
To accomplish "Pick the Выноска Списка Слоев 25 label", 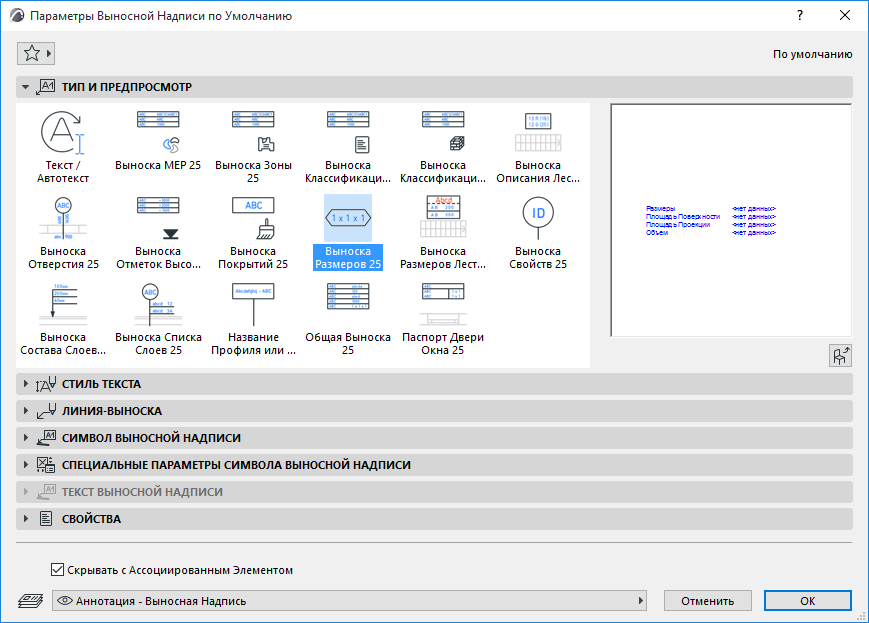I will 158,319.
